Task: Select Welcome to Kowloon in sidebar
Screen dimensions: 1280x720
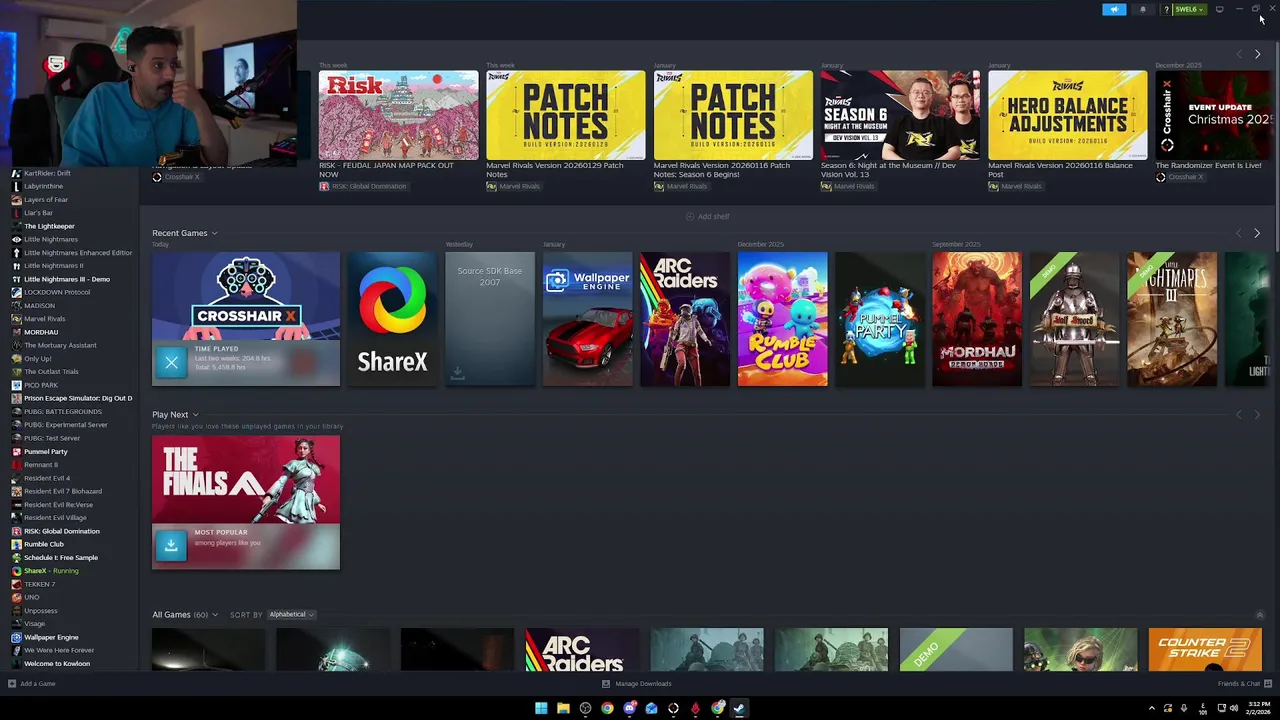Action: coord(56,663)
